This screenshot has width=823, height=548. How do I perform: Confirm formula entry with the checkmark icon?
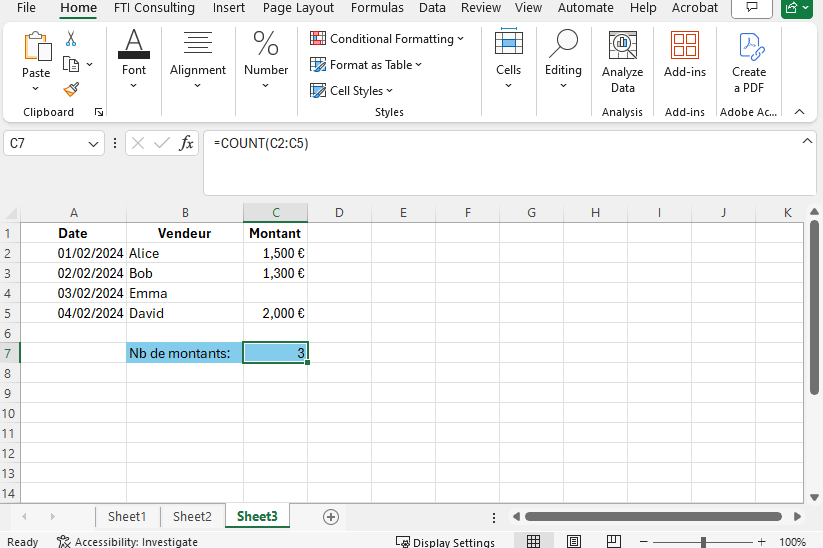coord(162,143)
